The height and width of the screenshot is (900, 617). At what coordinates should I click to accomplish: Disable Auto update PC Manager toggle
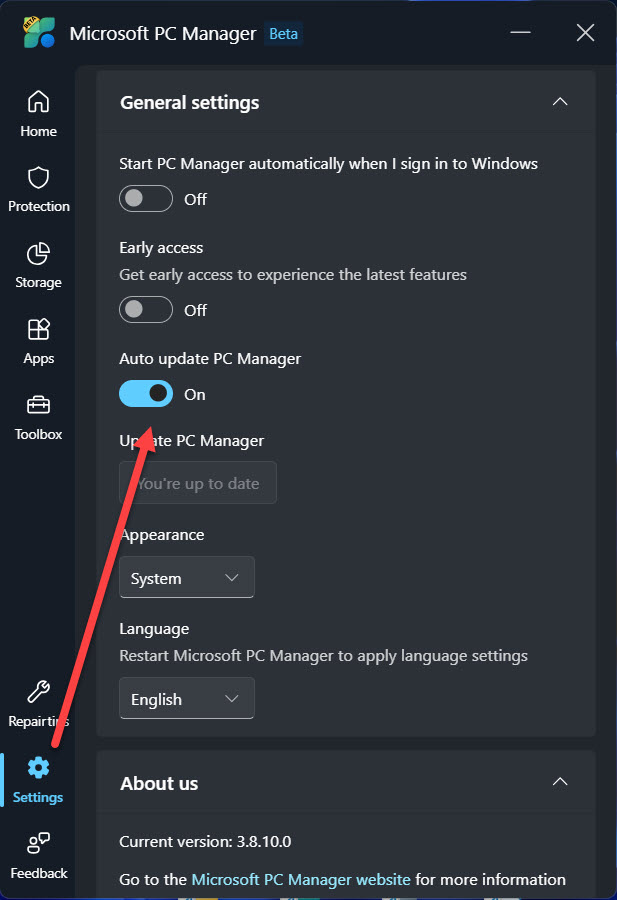(x=146, y=394)
